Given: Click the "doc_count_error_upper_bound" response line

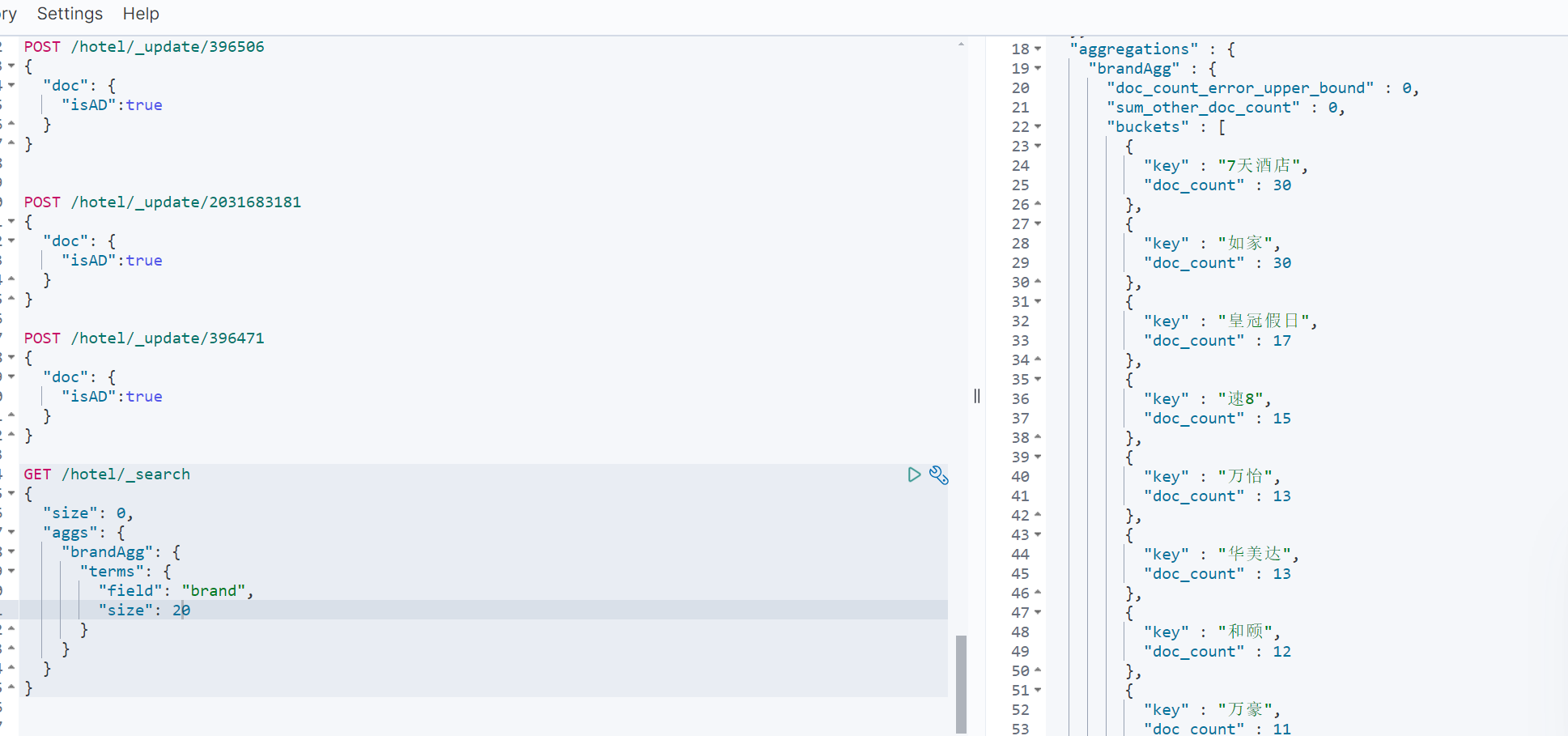Looking at the screenshot, I should coord(1263,88).
